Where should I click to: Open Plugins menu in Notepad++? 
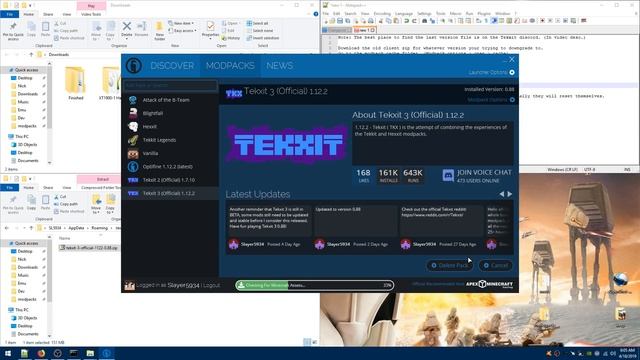pos(484,13)
